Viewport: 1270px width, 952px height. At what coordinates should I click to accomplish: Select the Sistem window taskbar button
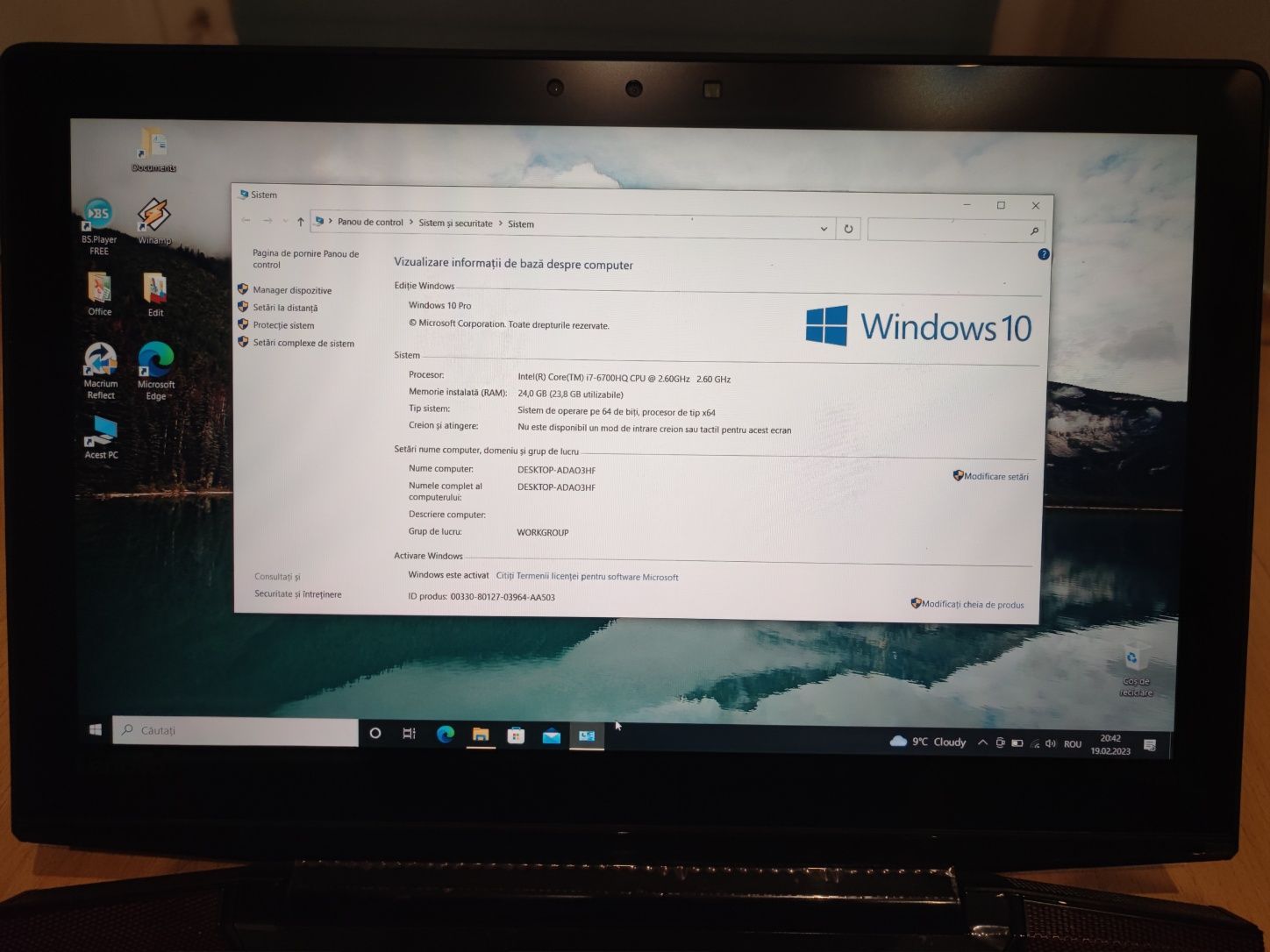point(587,736)
